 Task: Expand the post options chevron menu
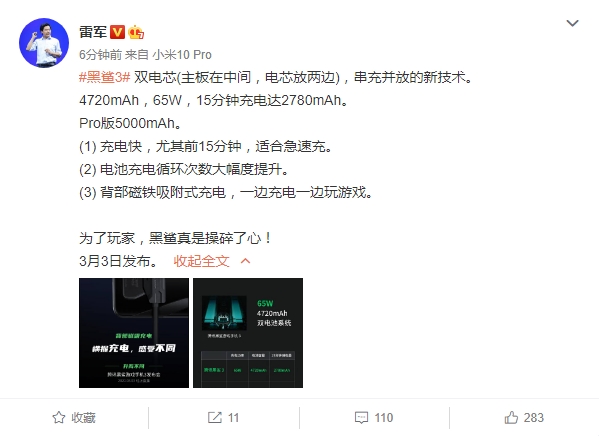(x=572, y=23)
